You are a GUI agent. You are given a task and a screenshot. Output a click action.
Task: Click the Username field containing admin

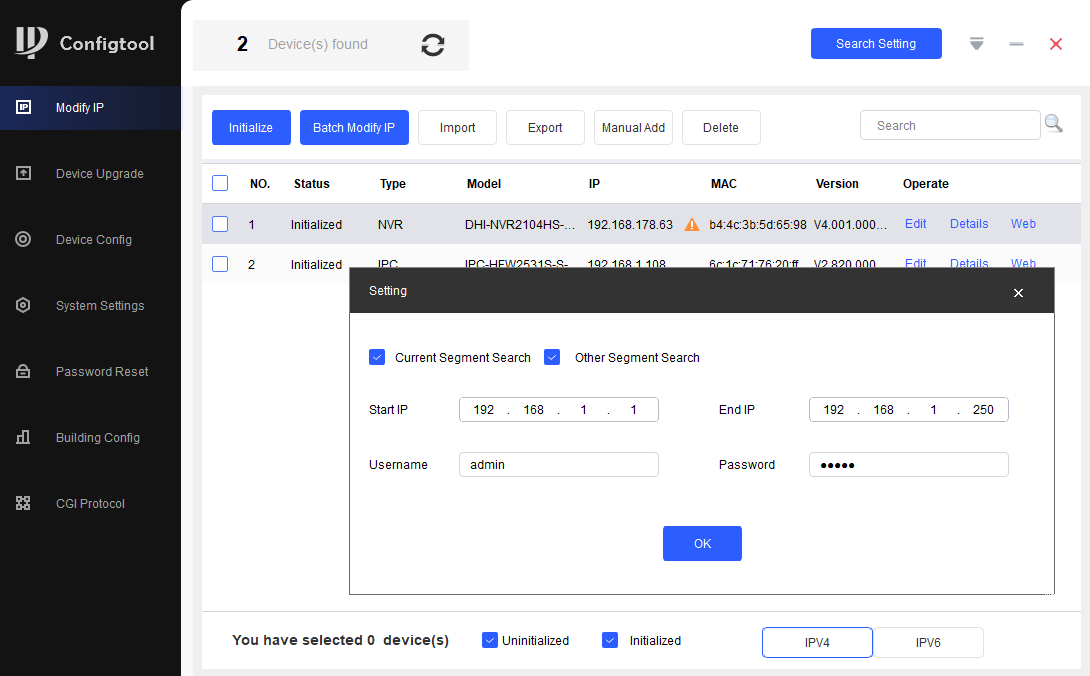click(x=558, y=465)
